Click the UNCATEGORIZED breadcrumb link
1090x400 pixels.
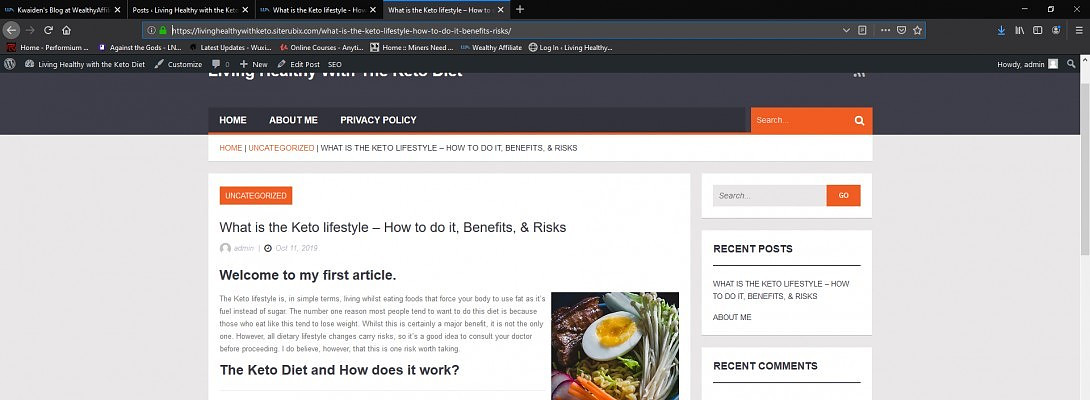[x=281, y=148]
